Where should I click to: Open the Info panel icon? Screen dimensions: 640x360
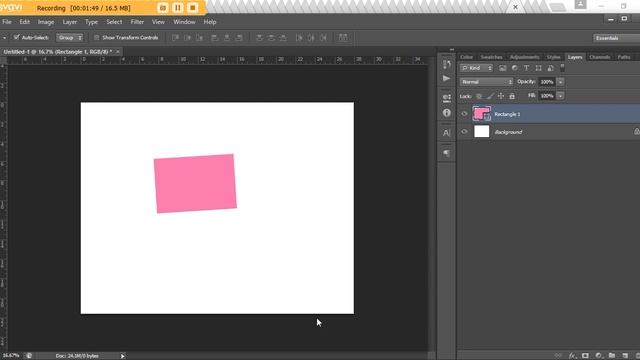point(447,113)
